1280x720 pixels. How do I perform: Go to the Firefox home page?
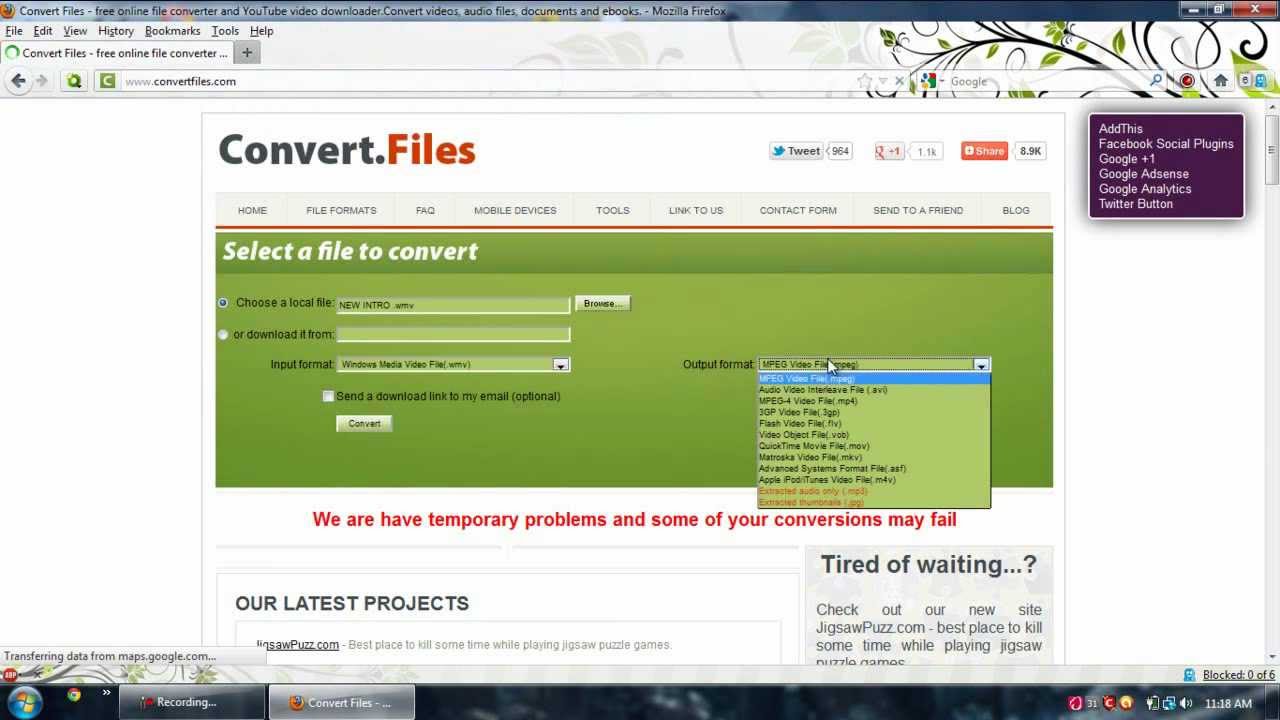(x=1220, y=81)
